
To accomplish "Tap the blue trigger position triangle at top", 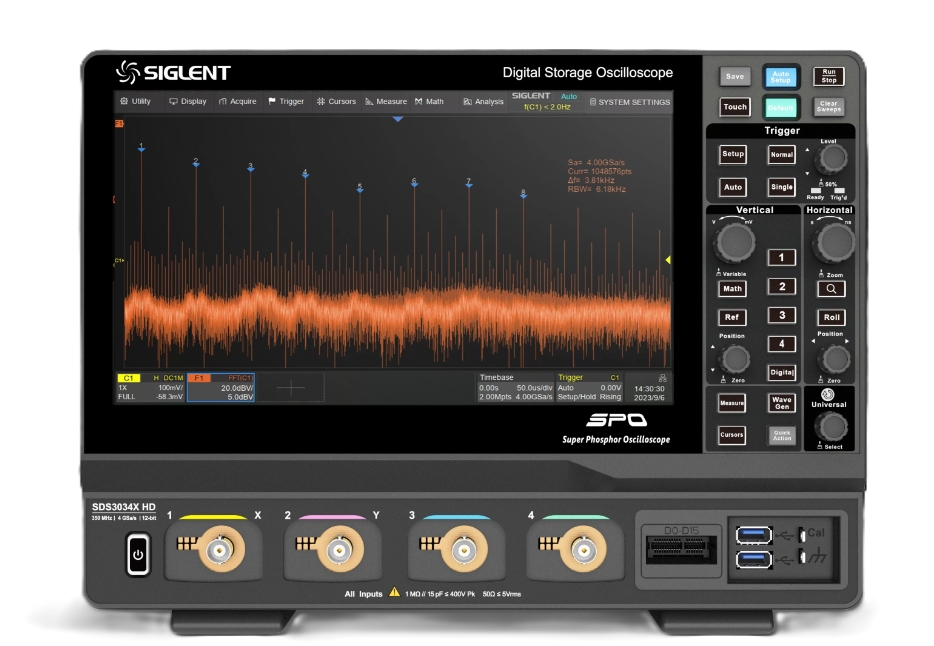I will [x=397, y=119].
